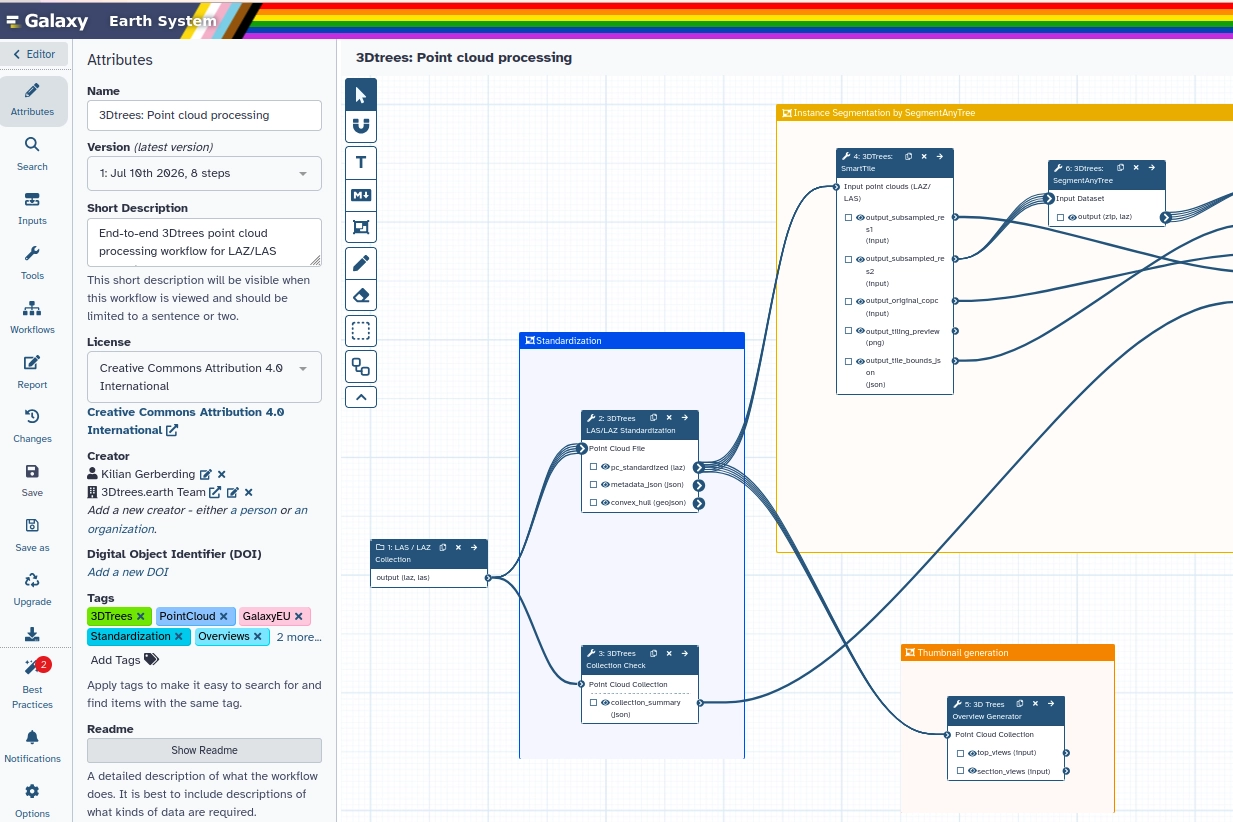The width and height of the screenshot is (1233, 822).
Task: Select the Thumbnail generation frame header
Action: 1008,653
